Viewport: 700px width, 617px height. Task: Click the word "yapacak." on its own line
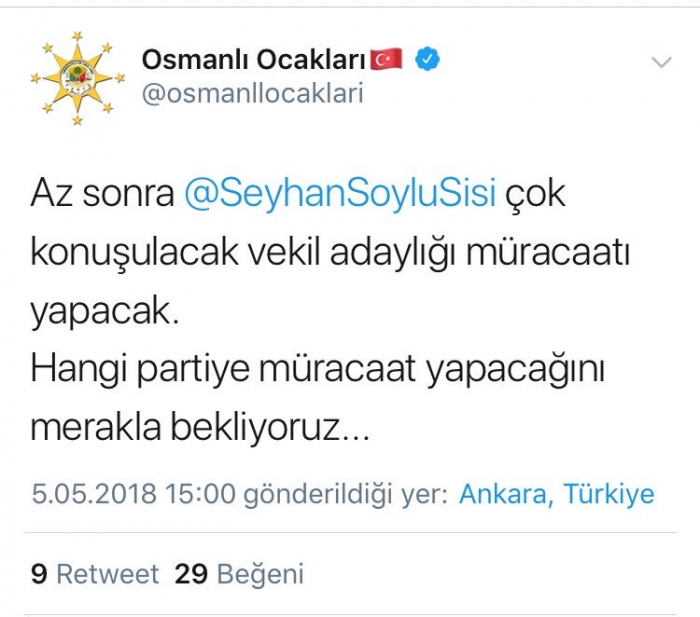click(104, 312)
